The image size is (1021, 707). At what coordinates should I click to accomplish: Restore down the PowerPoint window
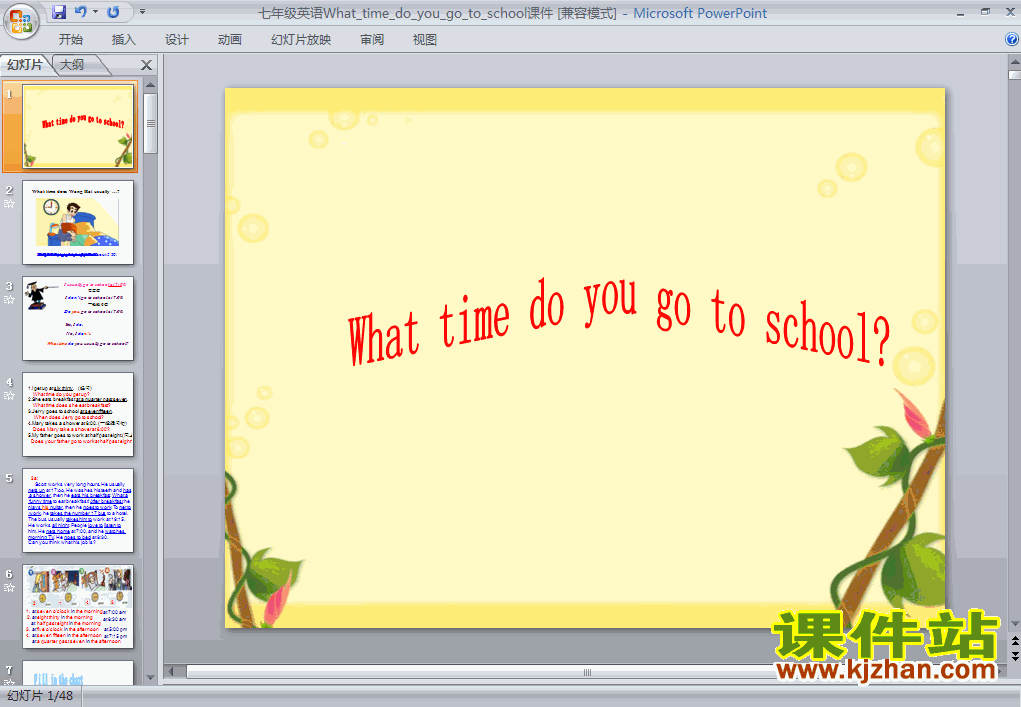pos(985,12)
